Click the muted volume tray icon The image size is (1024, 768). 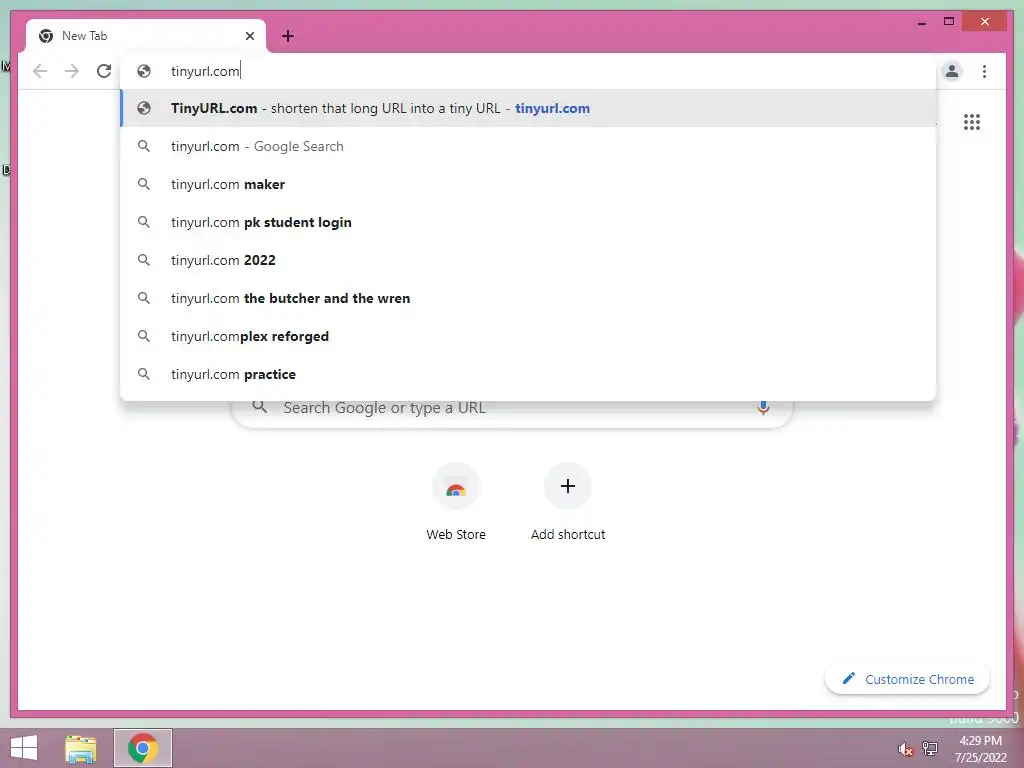905,750
